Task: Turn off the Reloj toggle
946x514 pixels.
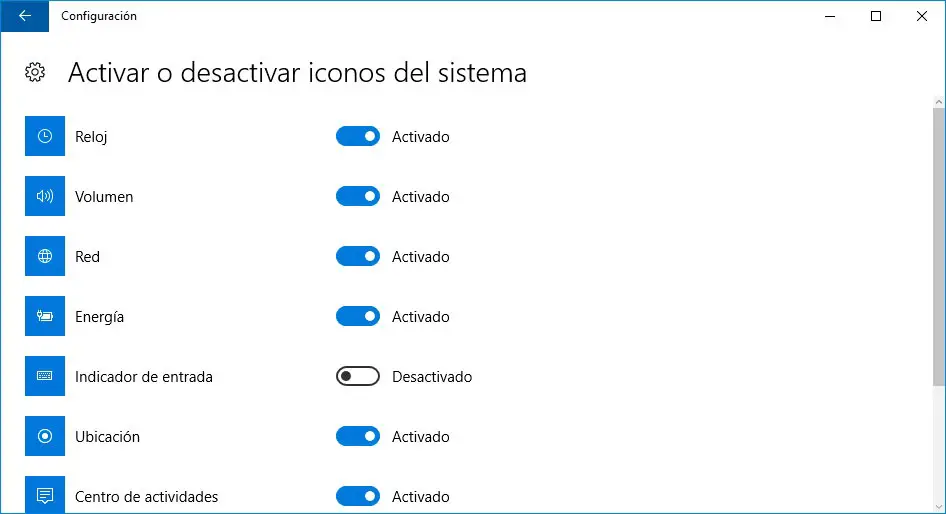Action: [x=358, y=137]
